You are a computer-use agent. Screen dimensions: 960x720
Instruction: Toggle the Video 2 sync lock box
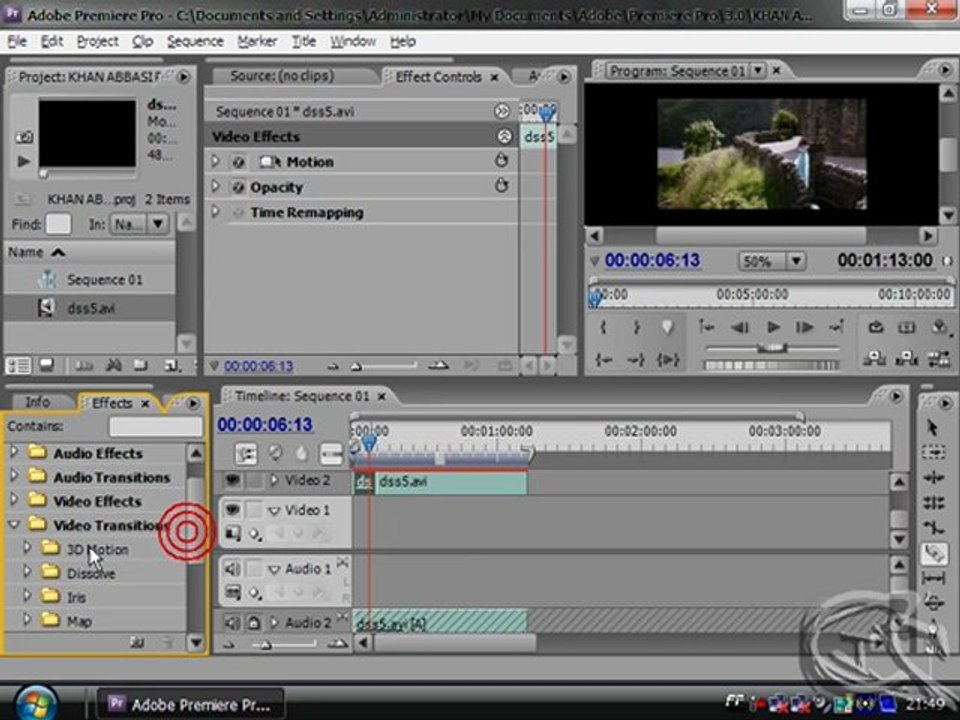click(x=253, y=481)
